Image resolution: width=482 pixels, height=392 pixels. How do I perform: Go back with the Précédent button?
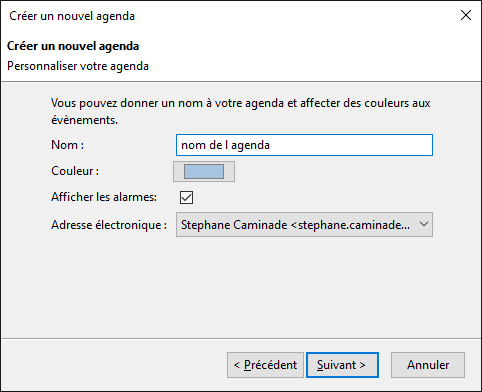pos(265,365)
